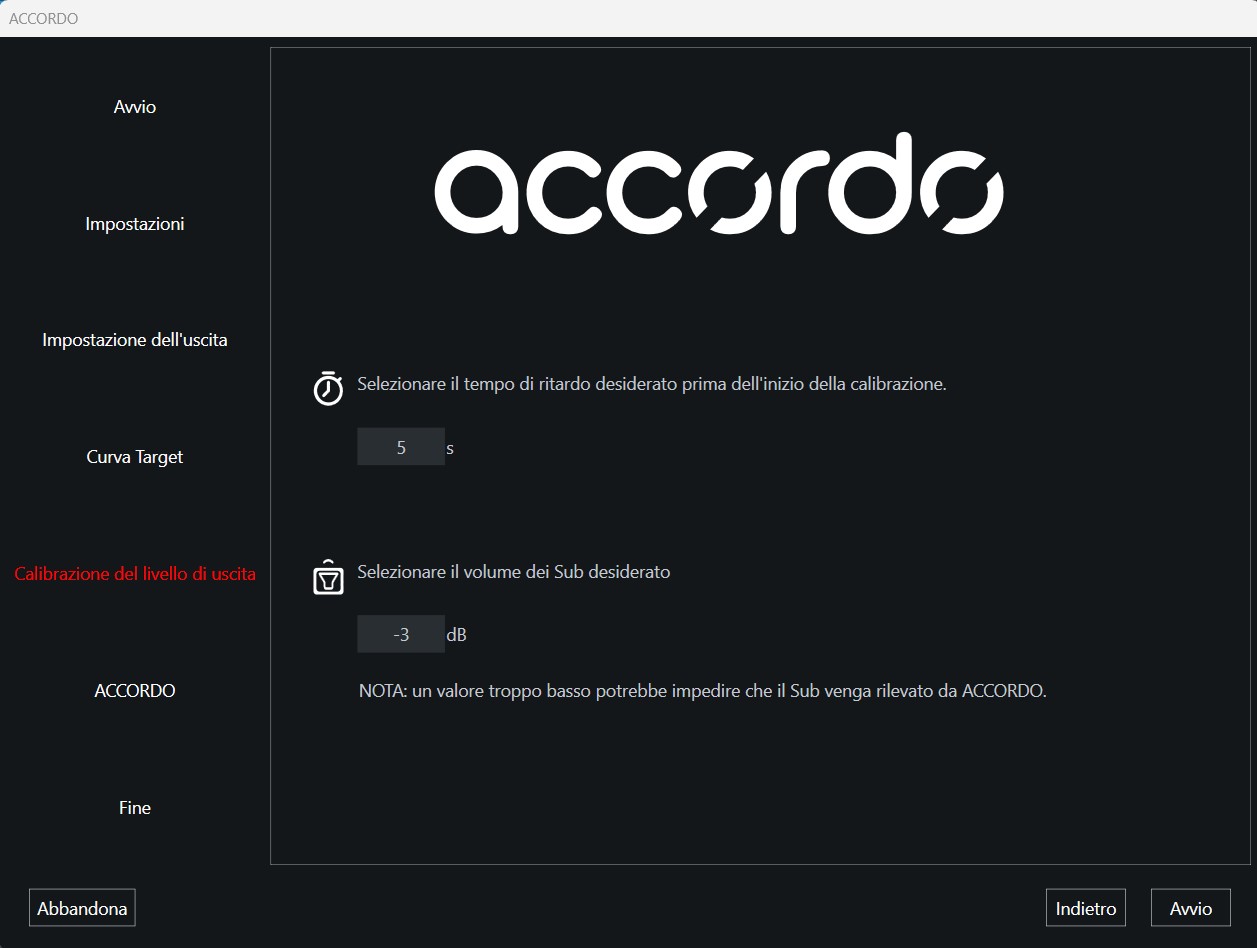Open the Avvio step in sidebar

click(135, 107)
